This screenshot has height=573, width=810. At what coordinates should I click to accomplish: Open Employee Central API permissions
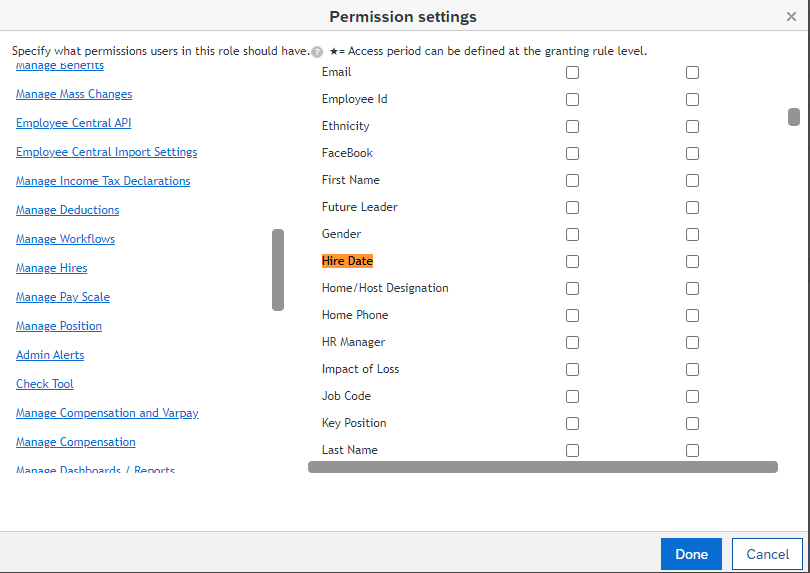coord(73,123)
